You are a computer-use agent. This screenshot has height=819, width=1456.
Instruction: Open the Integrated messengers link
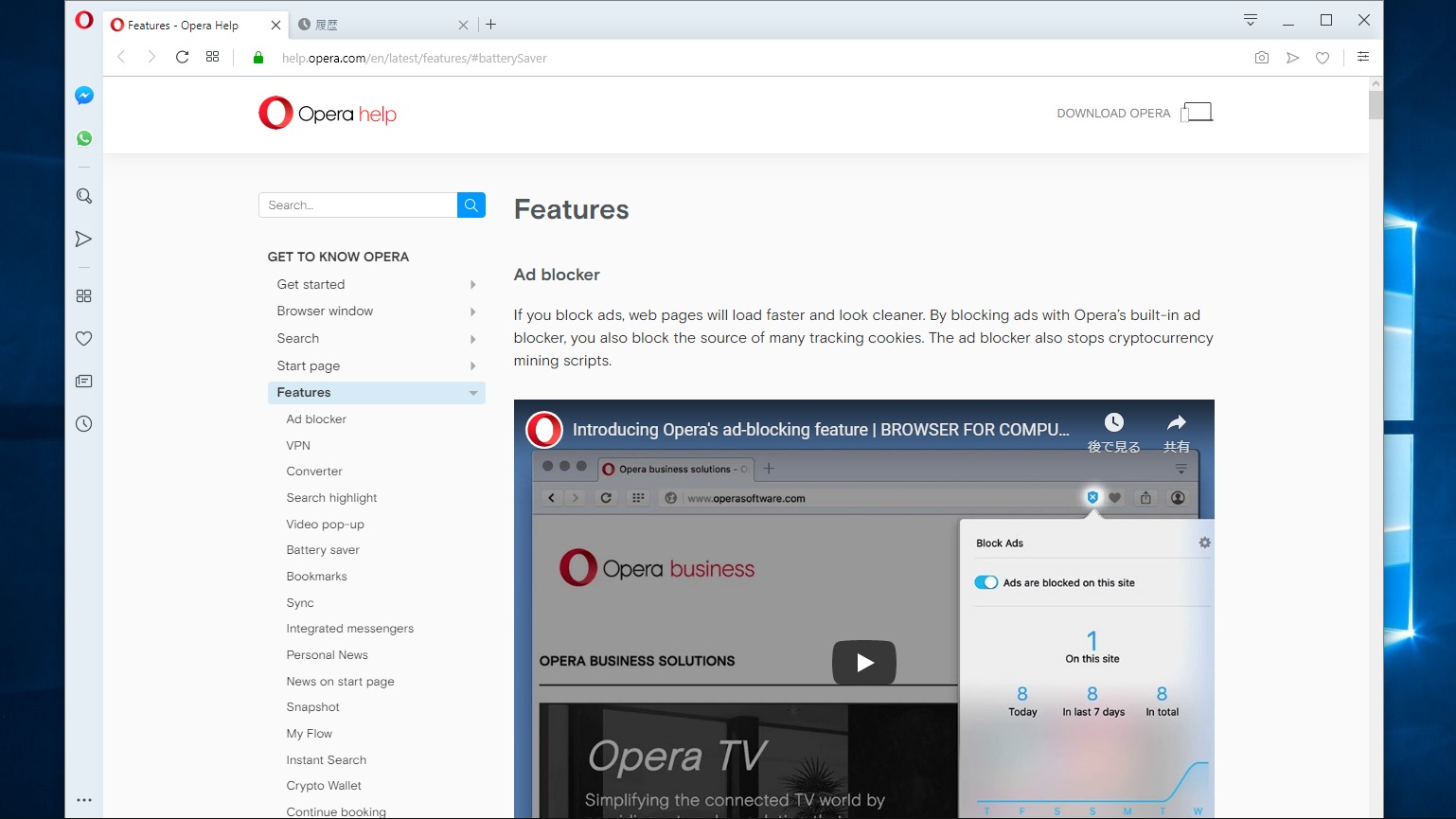click(349, 629)
